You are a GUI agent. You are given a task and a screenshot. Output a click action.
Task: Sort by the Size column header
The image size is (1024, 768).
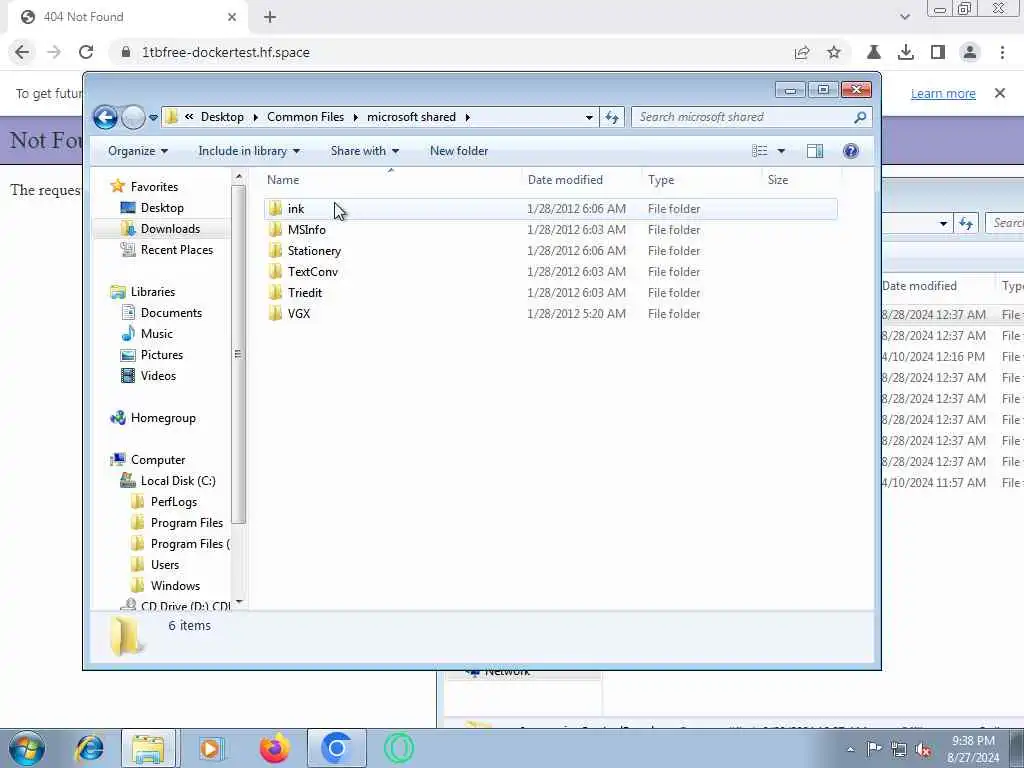coord(801,180)
